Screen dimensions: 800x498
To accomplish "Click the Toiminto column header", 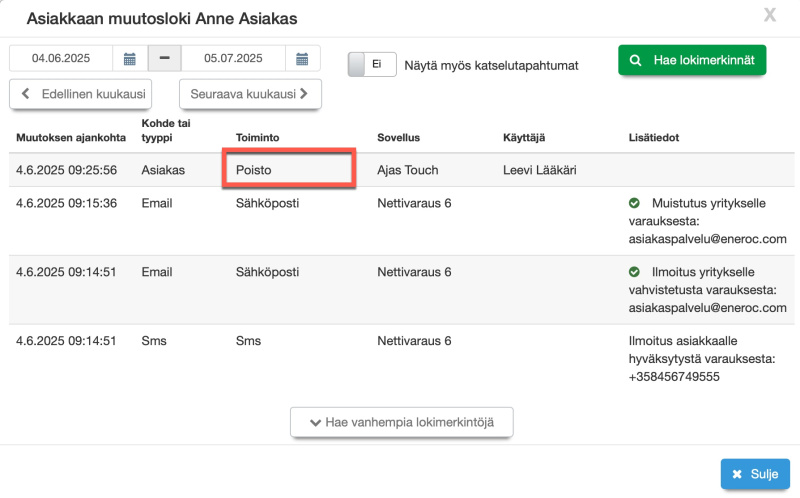I will pos(259,137).
